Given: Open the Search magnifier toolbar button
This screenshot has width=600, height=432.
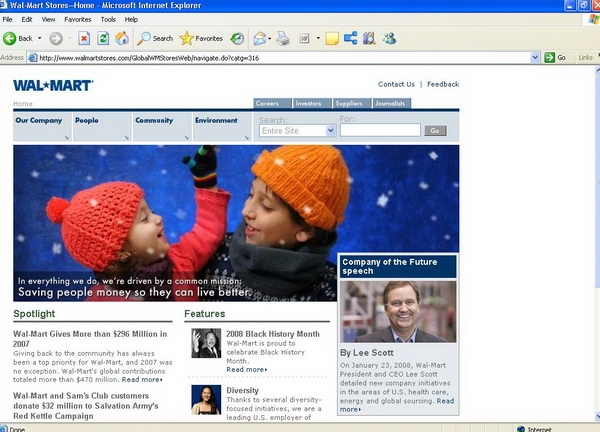Looking at the screenshot, I should (x=155, y=38).
